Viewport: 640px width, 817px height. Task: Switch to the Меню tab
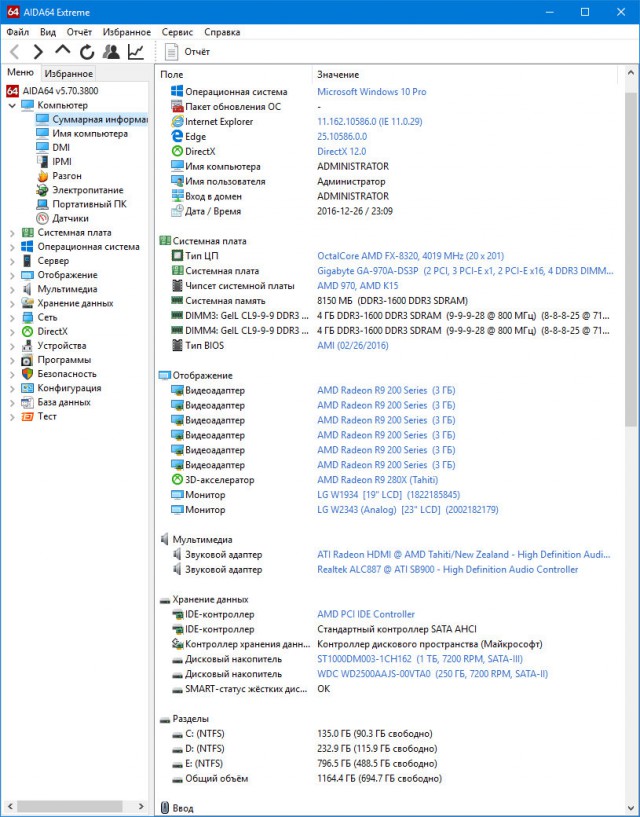[20, 72]
